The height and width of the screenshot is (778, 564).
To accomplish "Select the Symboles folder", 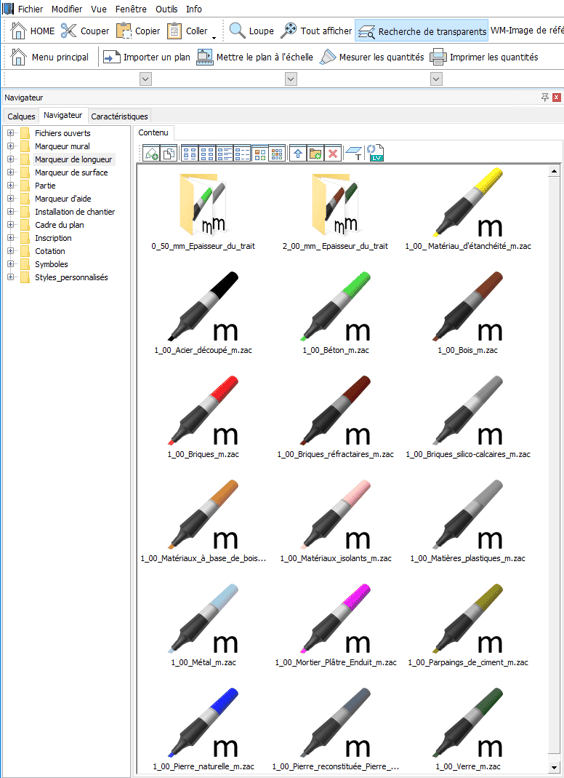I will point(51,264).
